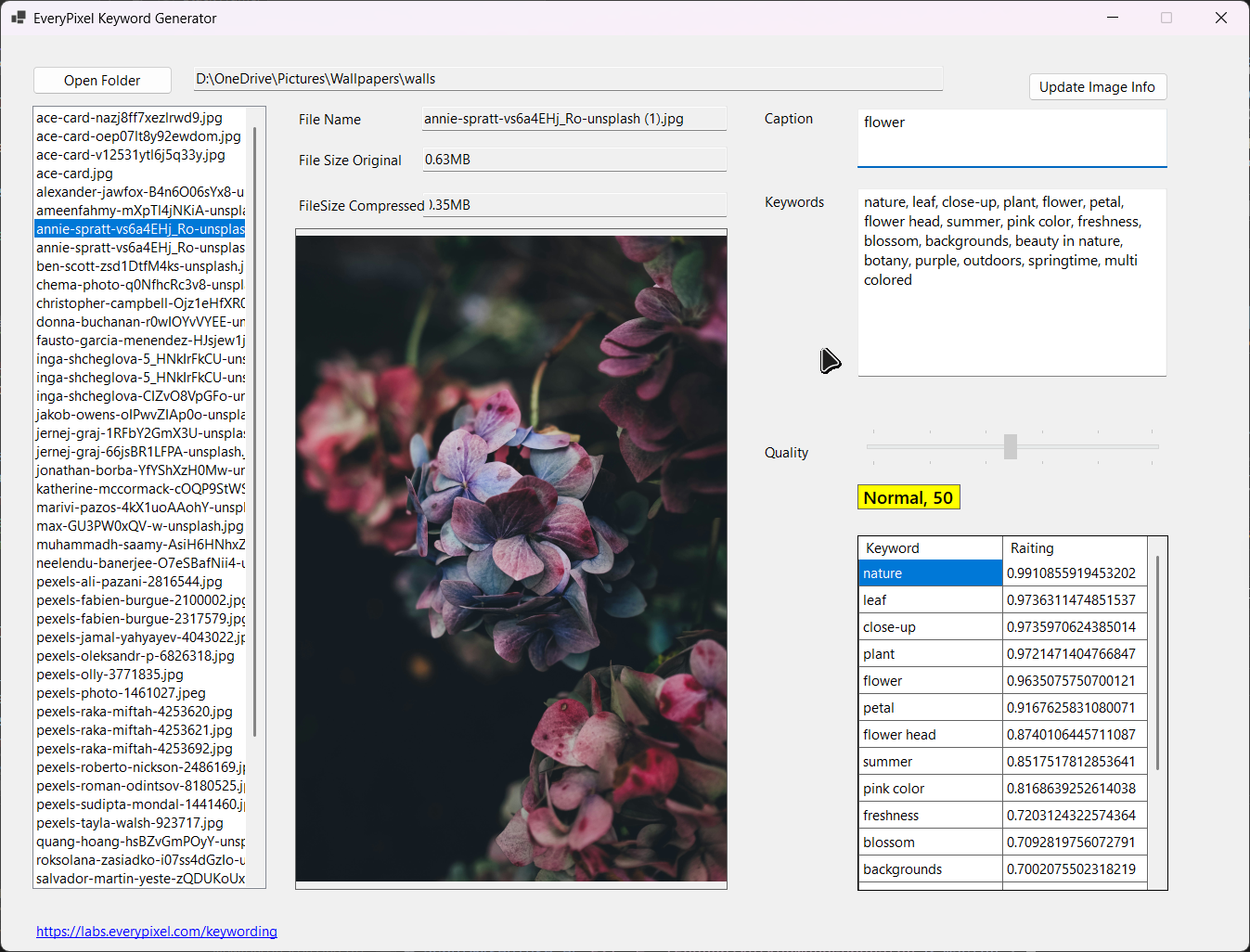This screenshot has height=952, width=1250.
Task: Click the FileSize Compressed field
Action: [573, 204]
